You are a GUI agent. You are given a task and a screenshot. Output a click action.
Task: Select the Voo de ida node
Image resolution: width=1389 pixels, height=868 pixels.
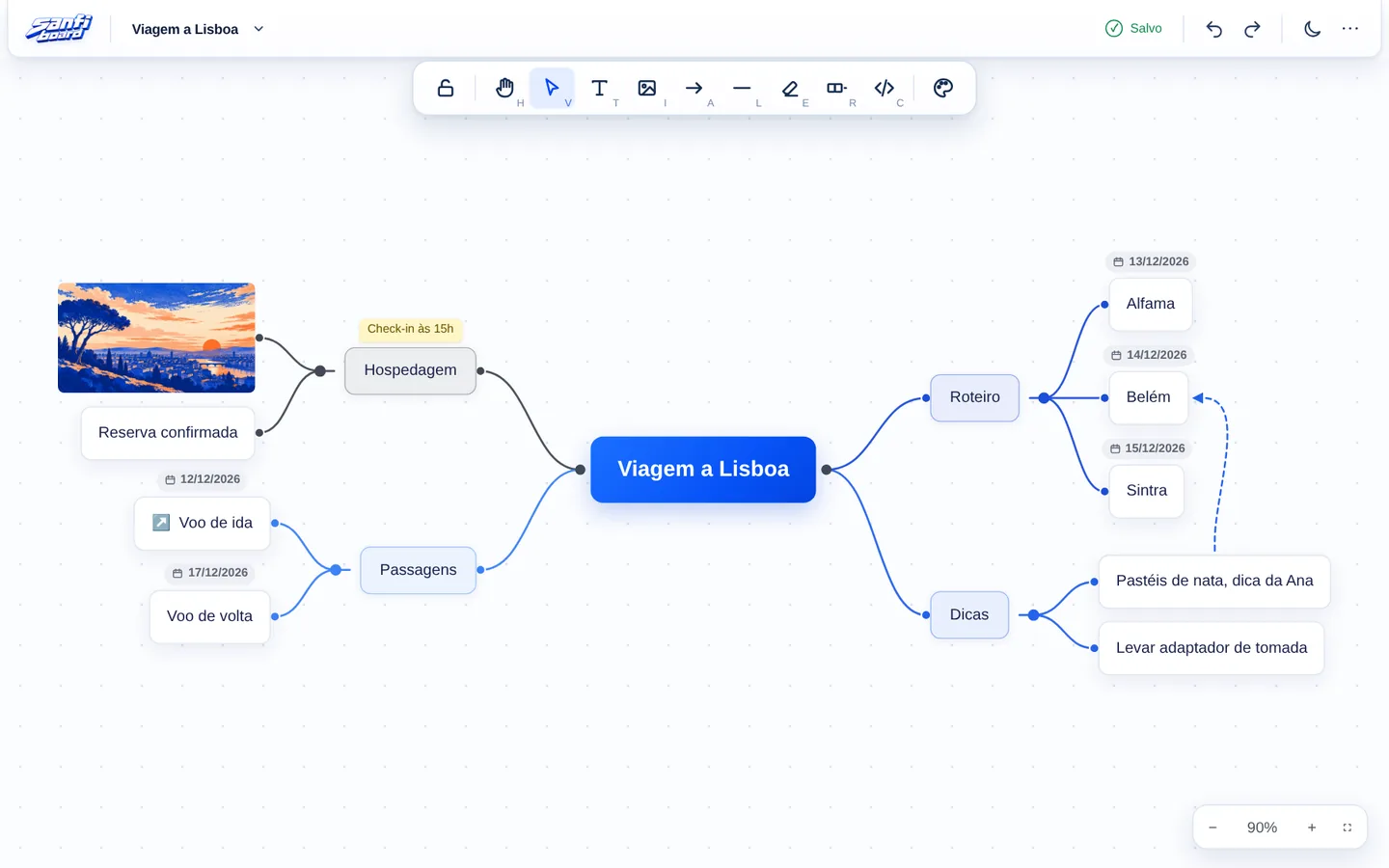point(203,524)
